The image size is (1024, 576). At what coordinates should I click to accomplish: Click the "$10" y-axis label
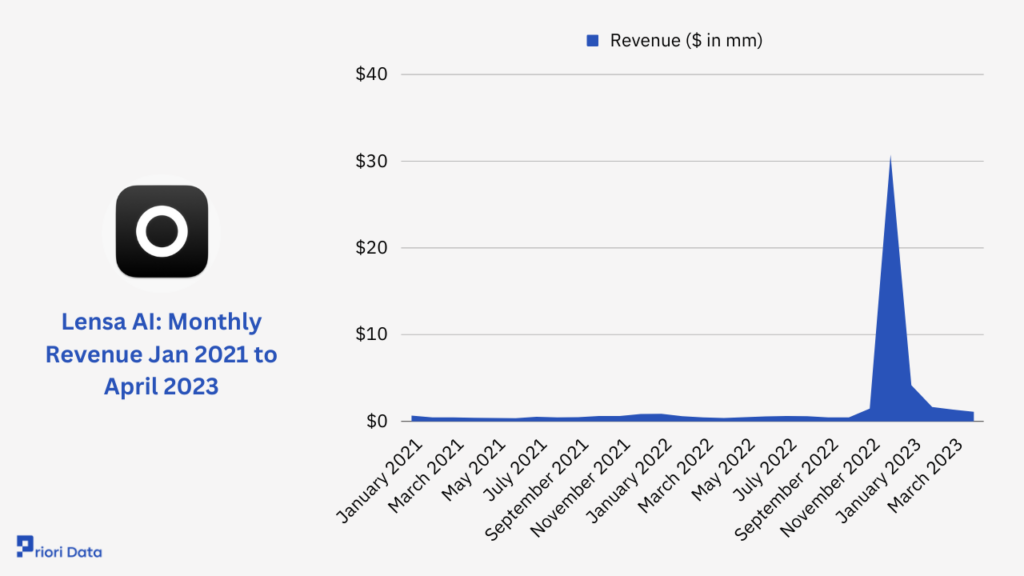point(371,334)
